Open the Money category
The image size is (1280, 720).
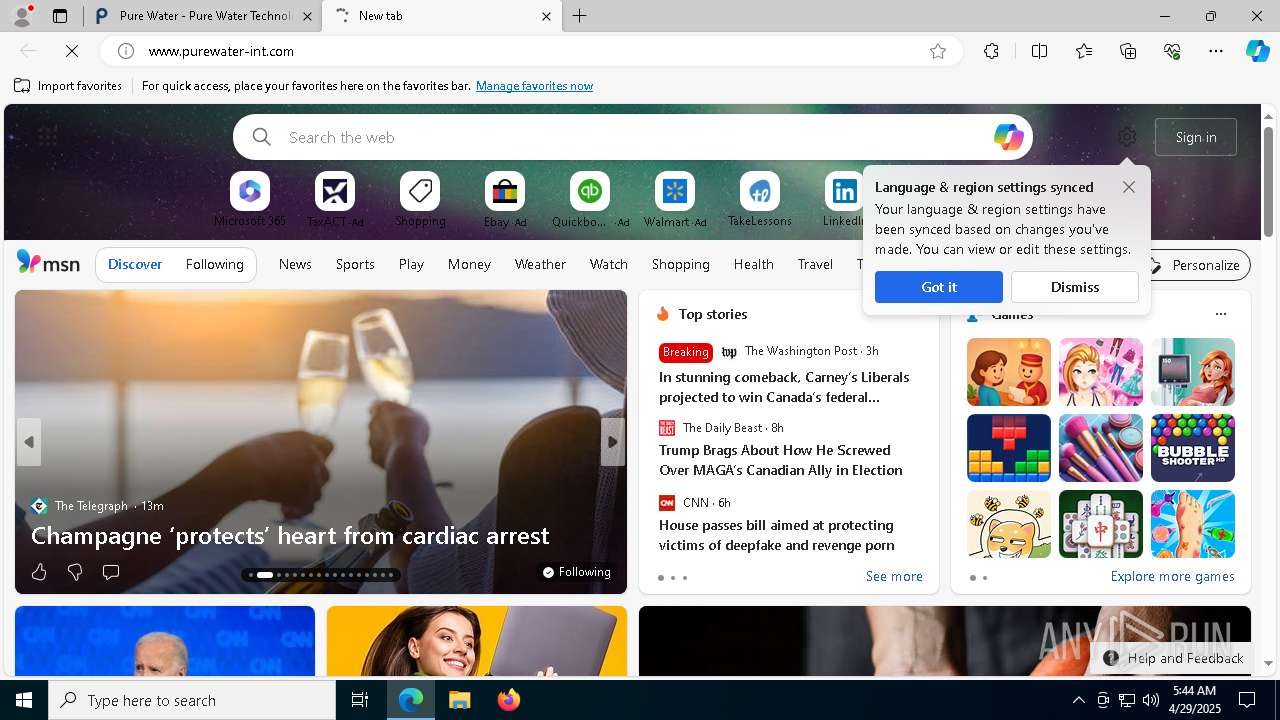coord(469,264)
